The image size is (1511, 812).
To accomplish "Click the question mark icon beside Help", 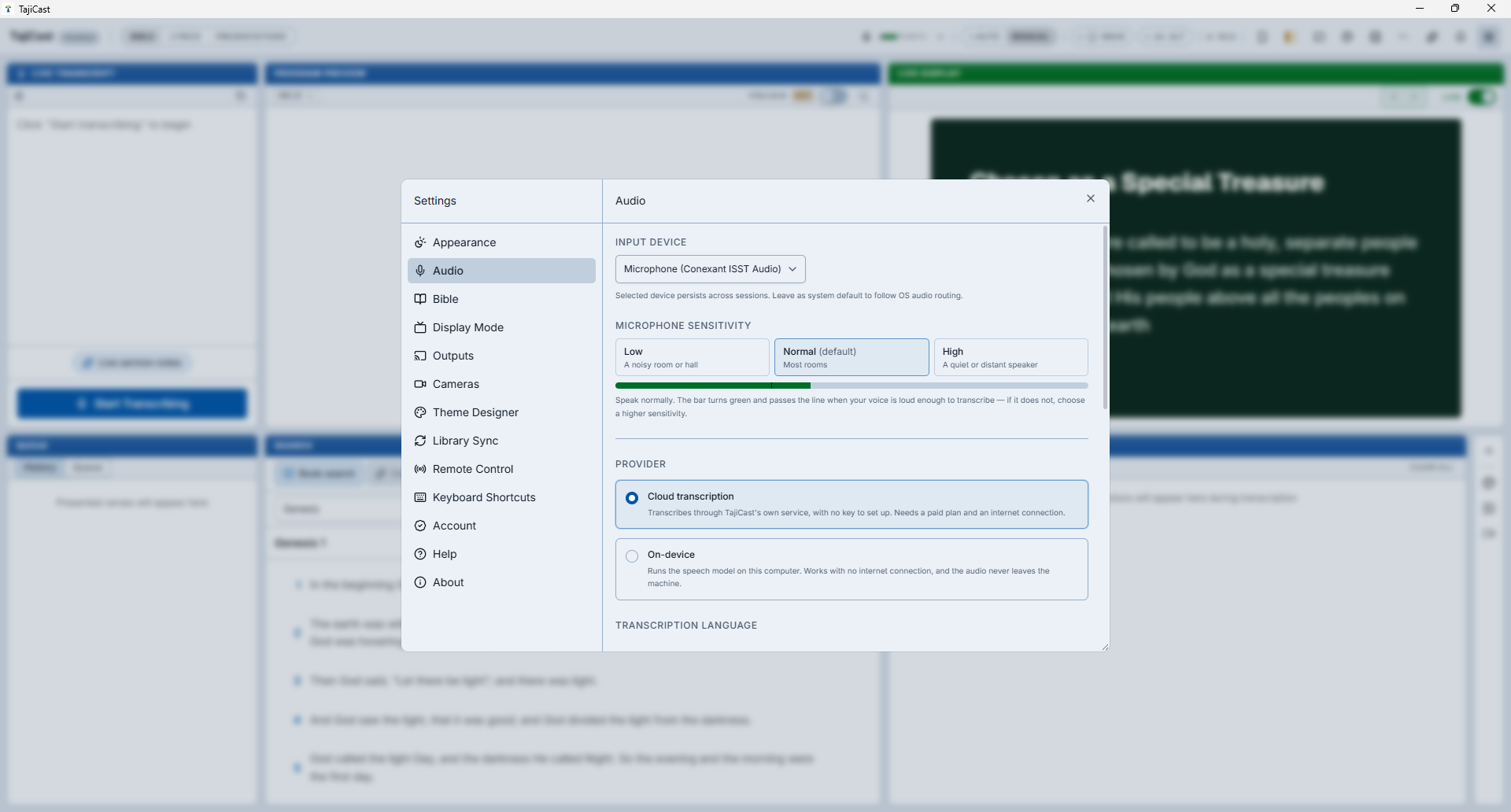I will pos(420,554).
